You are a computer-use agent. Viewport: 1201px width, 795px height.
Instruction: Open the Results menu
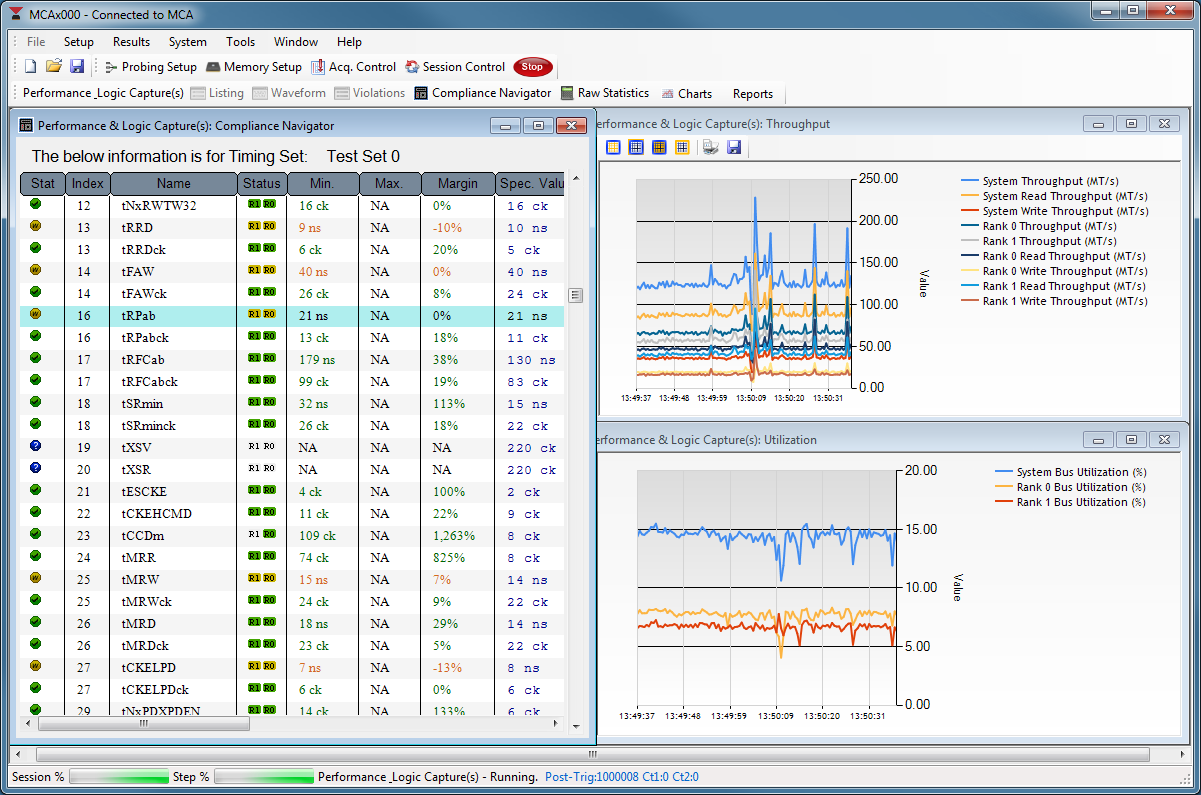click(131, 42)
